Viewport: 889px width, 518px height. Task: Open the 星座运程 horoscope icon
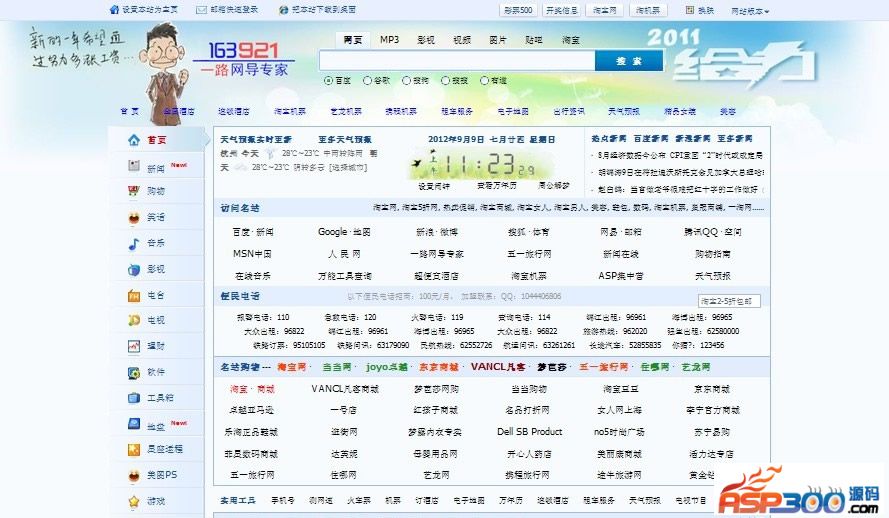pos(134,449)
